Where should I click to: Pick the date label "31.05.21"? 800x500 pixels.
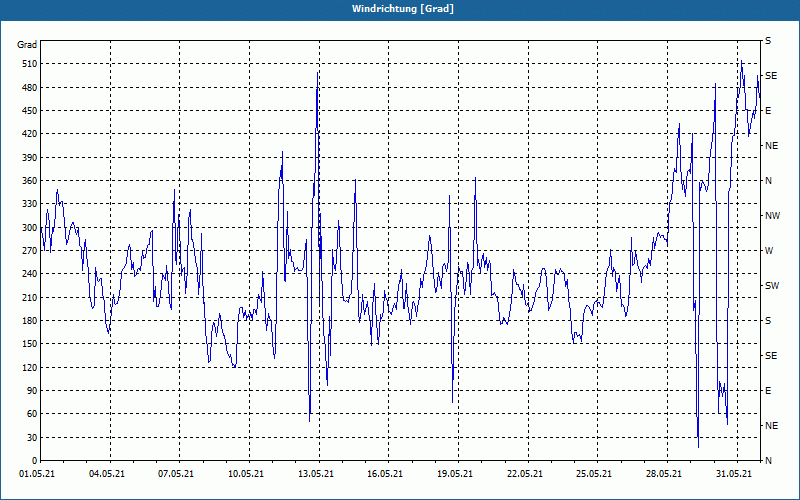click(734, 474)
